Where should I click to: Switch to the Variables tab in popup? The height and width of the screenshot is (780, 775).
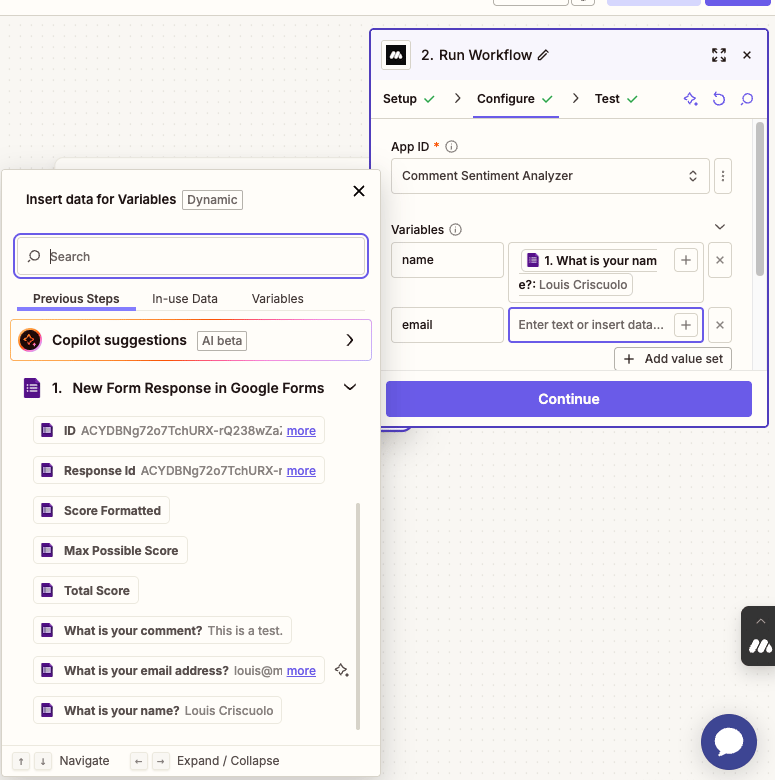pyautogui.click(x=278, y=299)
